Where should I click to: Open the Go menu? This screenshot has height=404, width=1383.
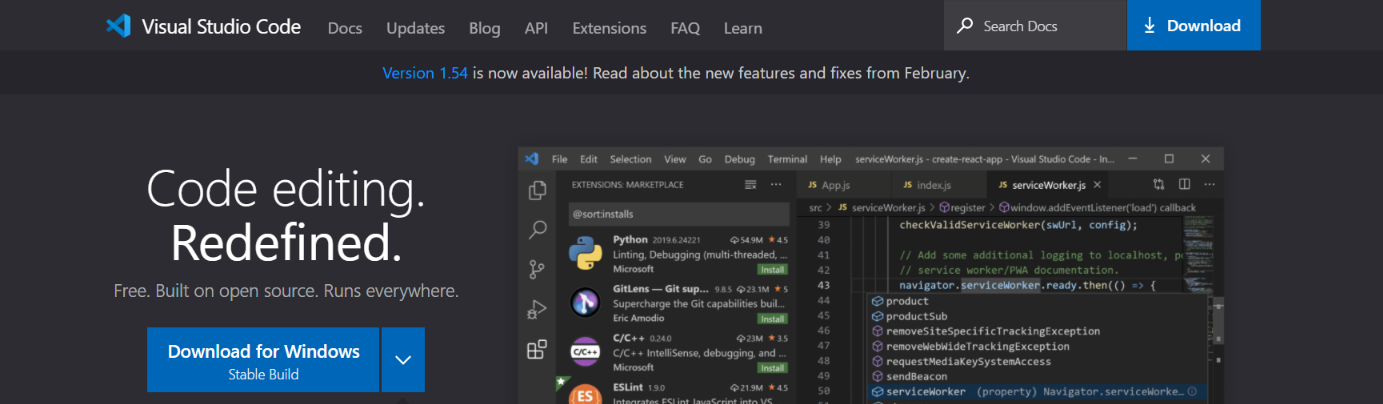705,159
